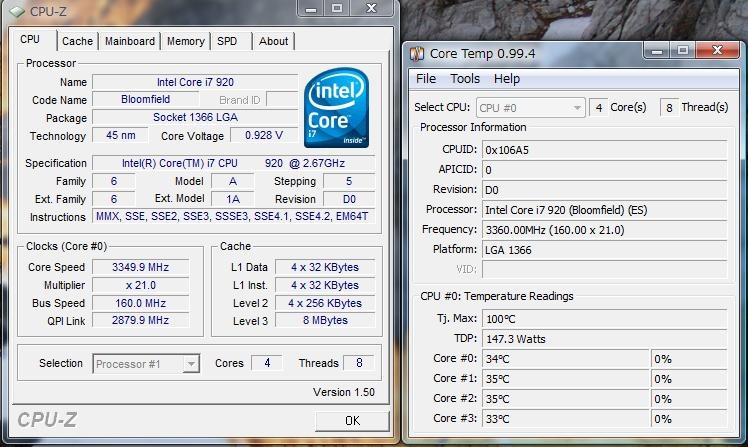Minimize the Core Temp window
Image resolution: width=748 pixels, height=447 pixels.
(x=657, y=50)
